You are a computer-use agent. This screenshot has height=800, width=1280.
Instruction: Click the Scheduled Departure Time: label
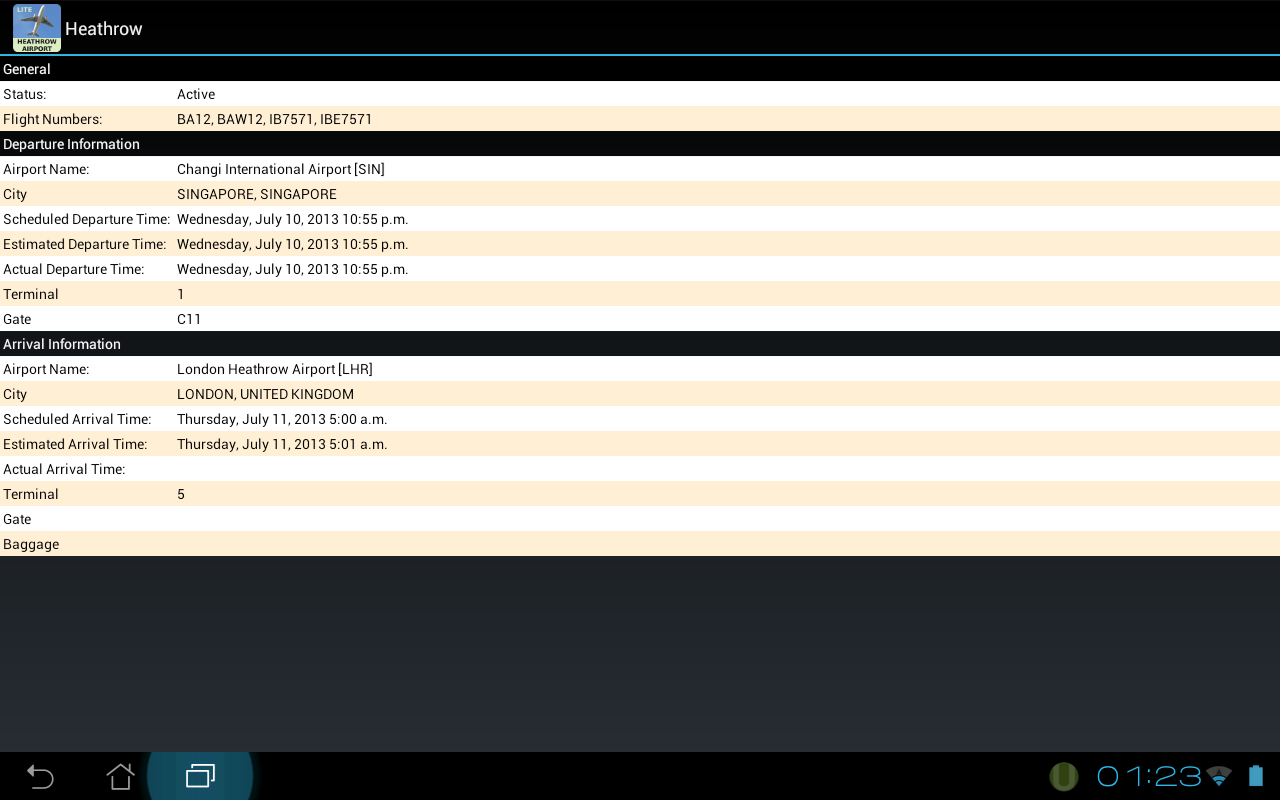(87, 219)
